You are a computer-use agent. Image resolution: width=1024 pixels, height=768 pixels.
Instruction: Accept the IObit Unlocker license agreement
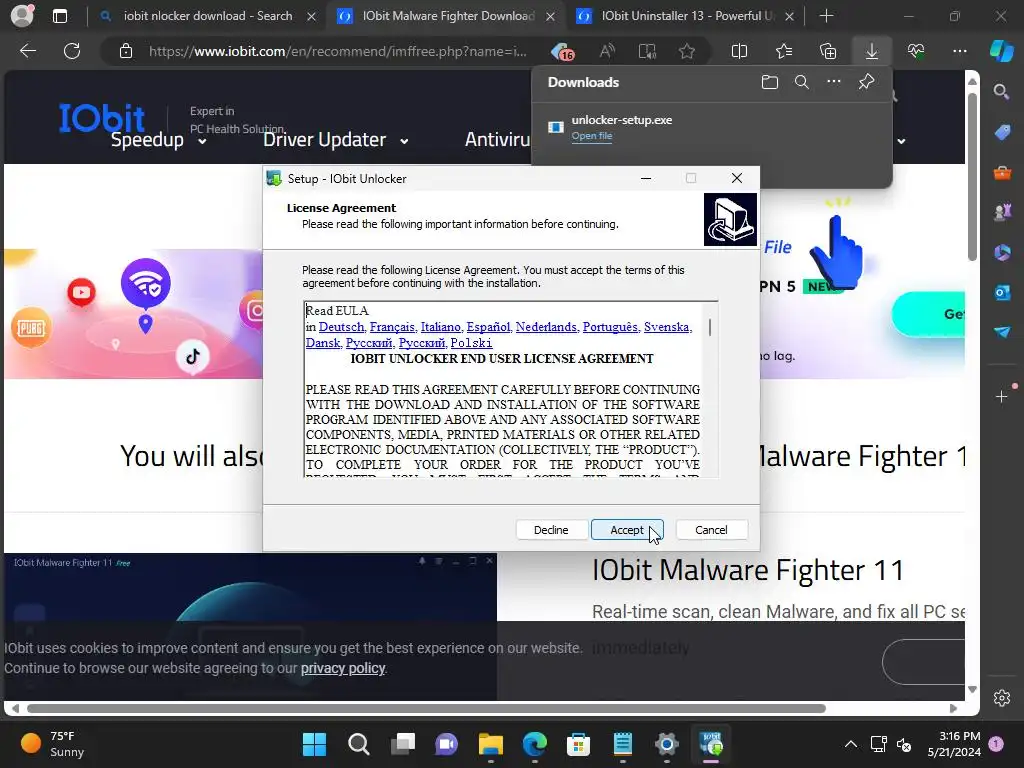click(x=627, y=530)
